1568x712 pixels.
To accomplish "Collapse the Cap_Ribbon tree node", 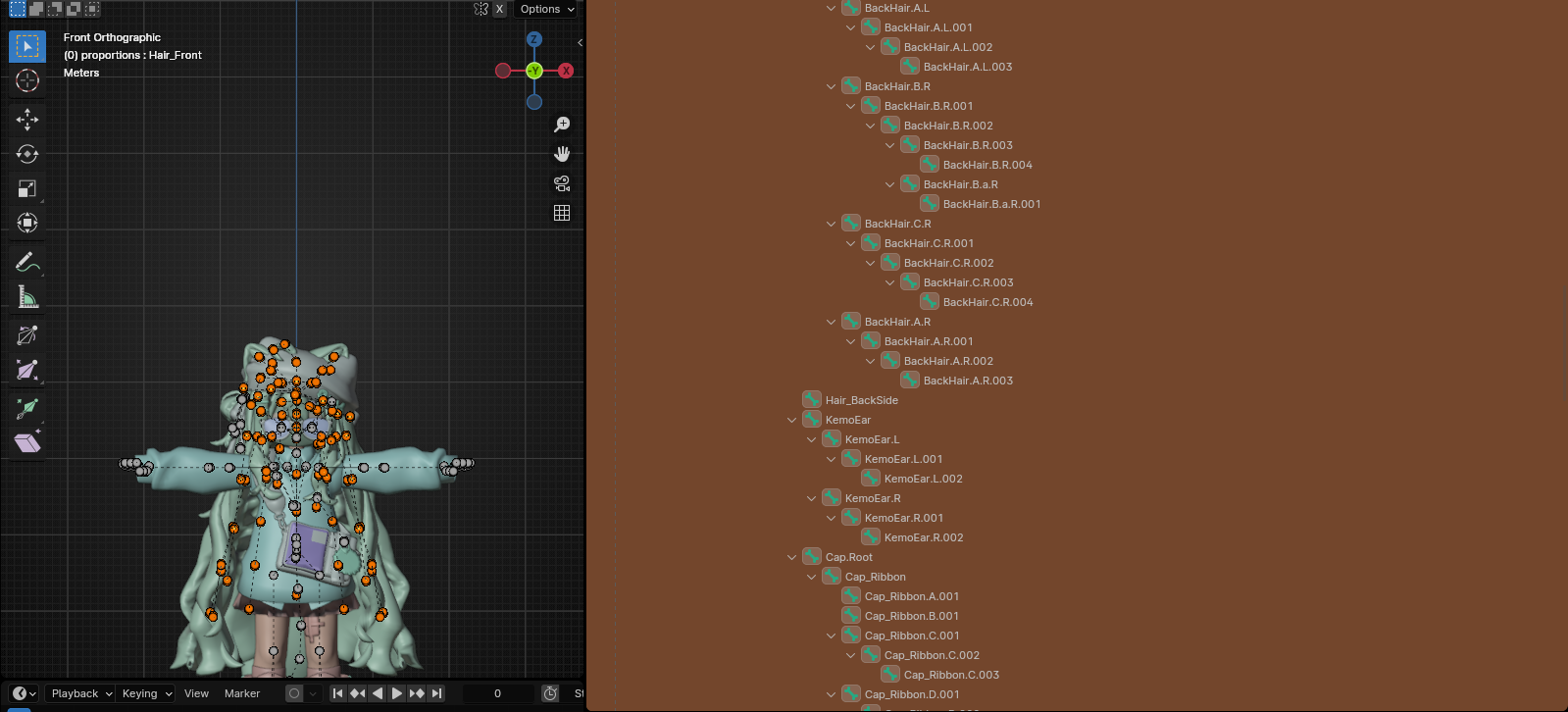I will pos(812,577).
